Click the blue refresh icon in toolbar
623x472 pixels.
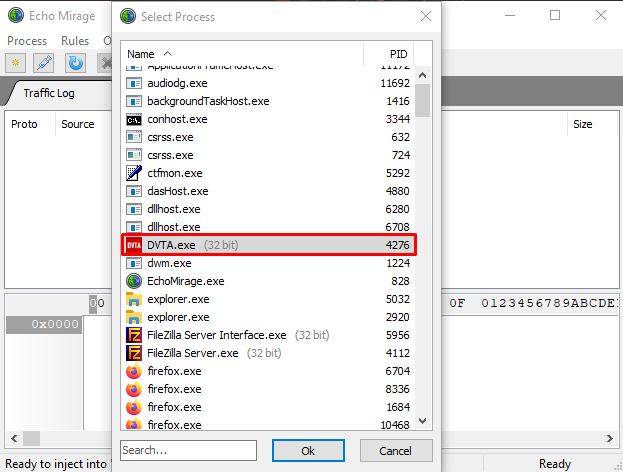pyautogui.click(x=75, y=63)
